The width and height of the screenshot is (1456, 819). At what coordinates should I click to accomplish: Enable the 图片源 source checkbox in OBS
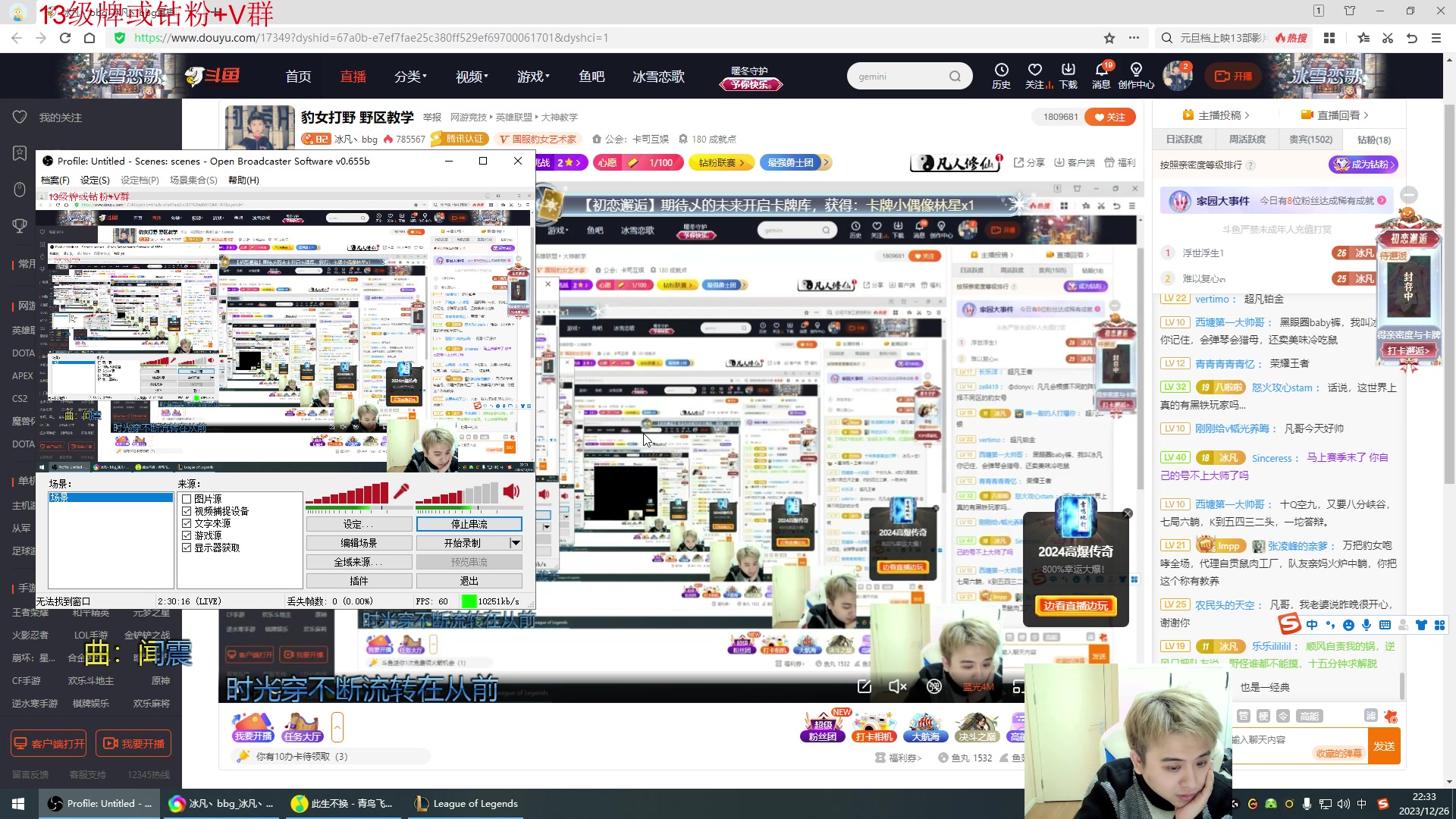pyautogui.click(x=187, y=499)
